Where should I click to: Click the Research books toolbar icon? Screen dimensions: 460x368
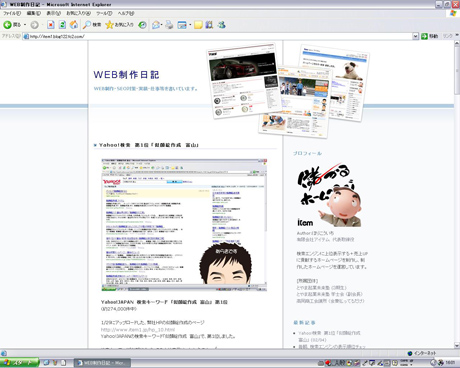[209, 25]
